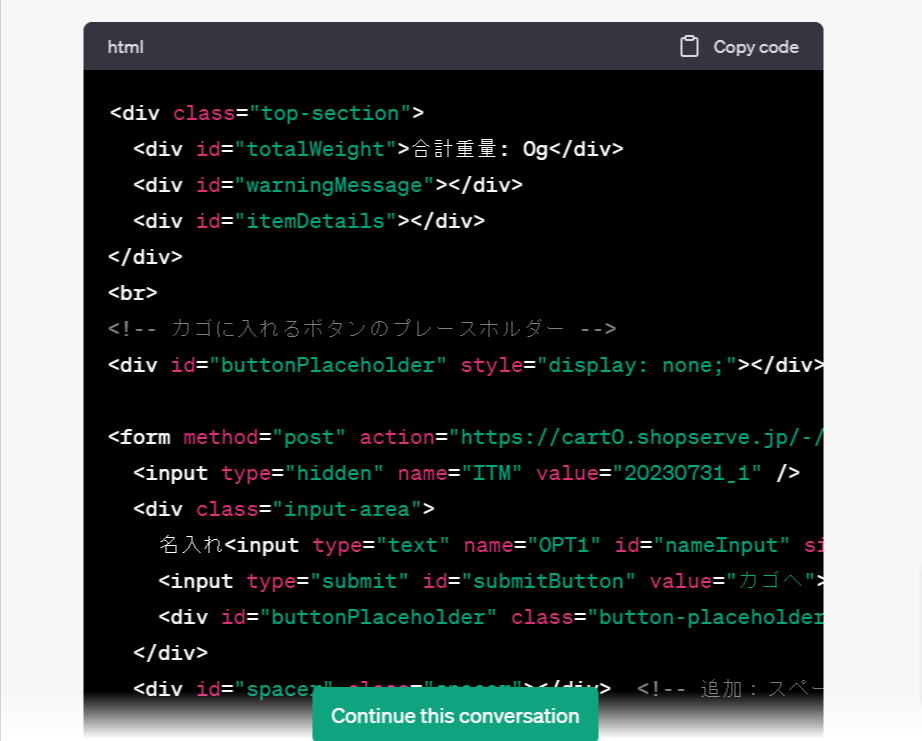Click the "html" language label in code header

point(126,47)
